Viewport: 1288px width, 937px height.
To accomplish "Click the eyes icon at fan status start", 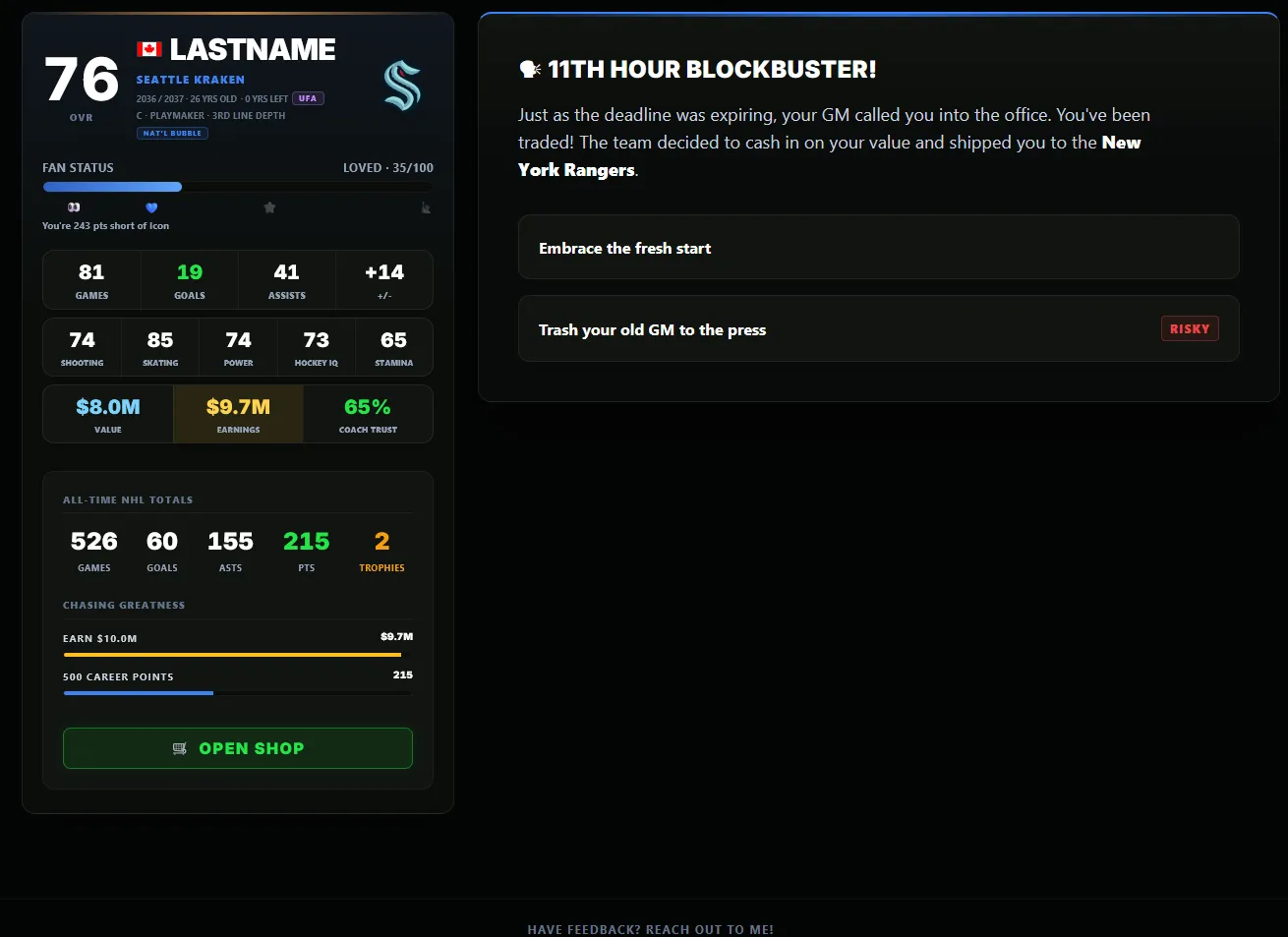I will pos(74,207).
